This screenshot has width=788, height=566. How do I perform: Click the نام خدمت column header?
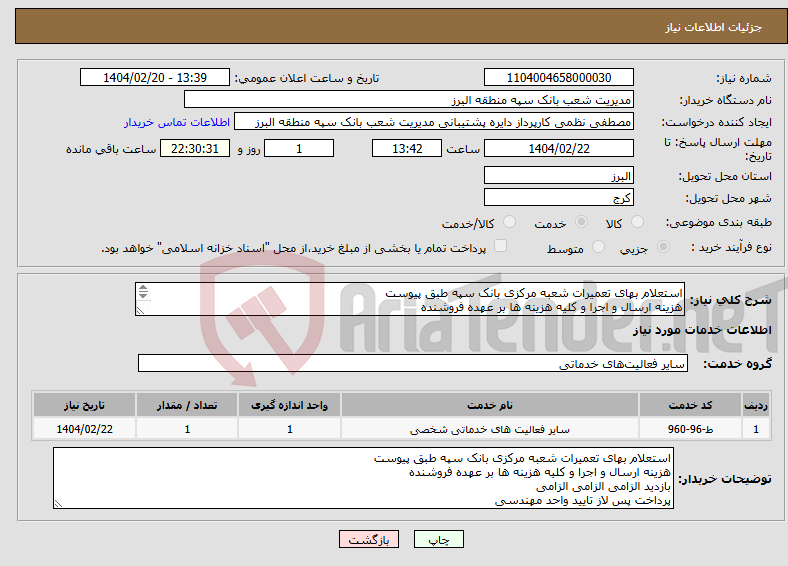coord(490,405)
